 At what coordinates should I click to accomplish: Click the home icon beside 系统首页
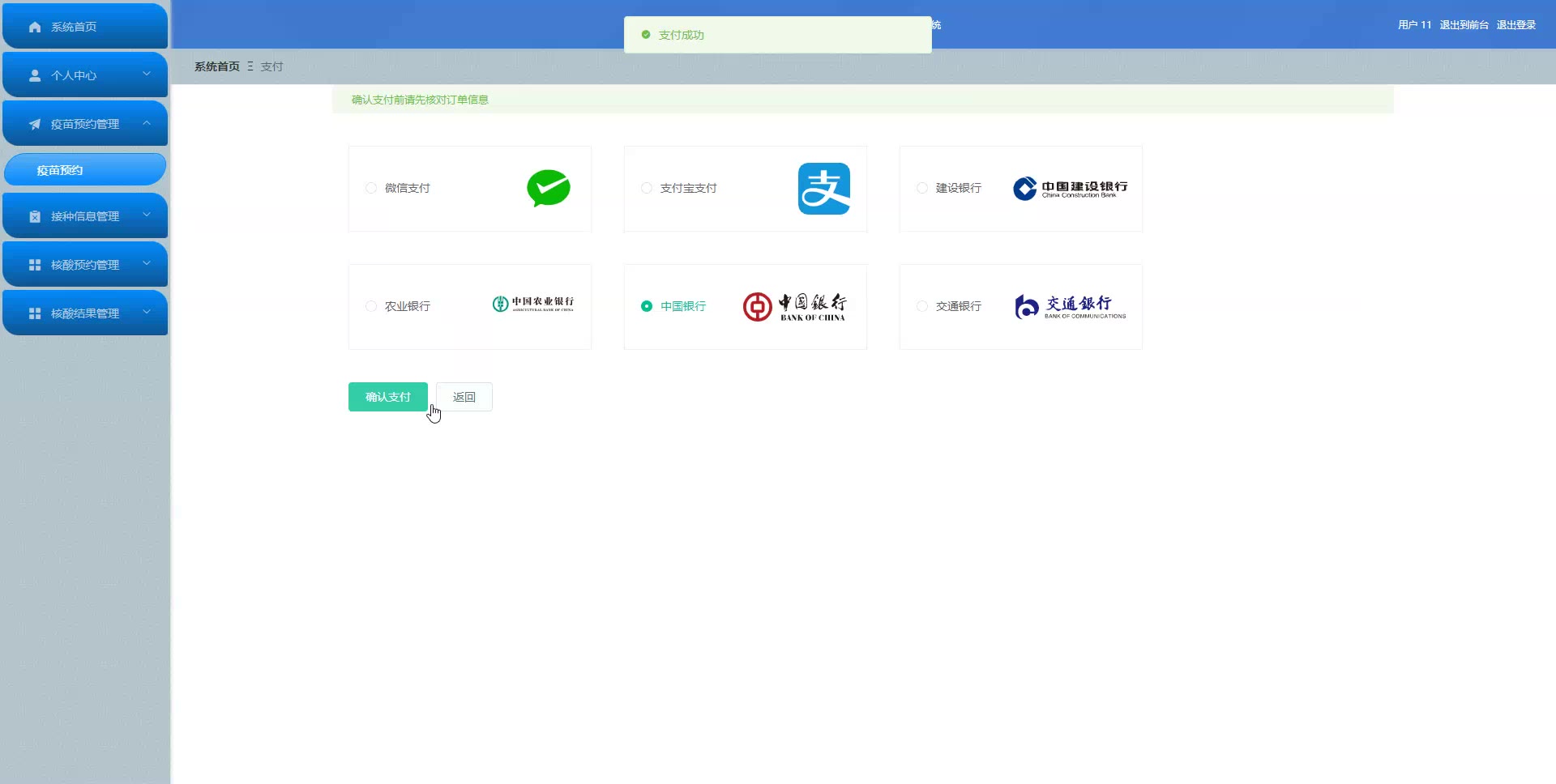tap(35, 27)
